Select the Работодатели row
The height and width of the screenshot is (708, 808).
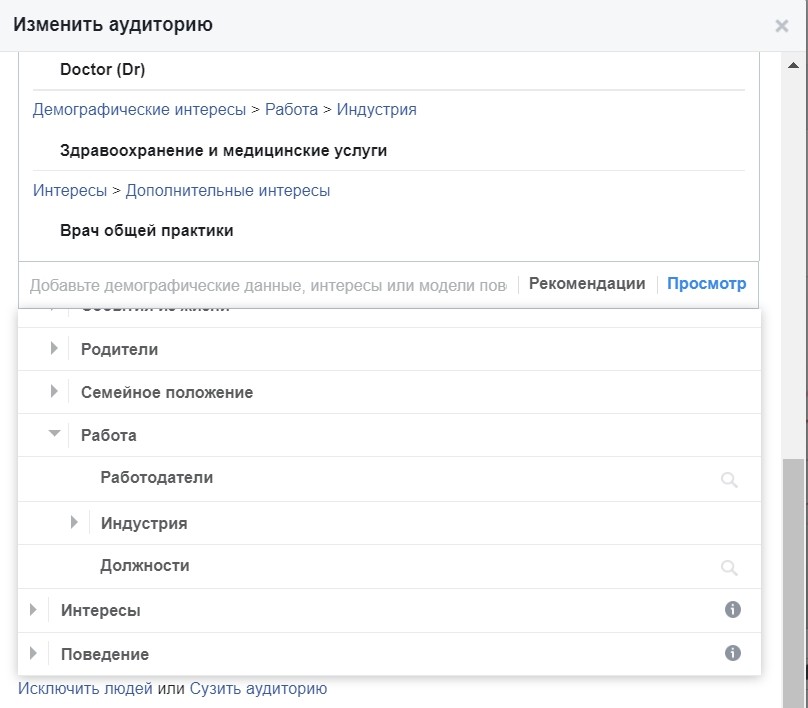pos(390,479)
